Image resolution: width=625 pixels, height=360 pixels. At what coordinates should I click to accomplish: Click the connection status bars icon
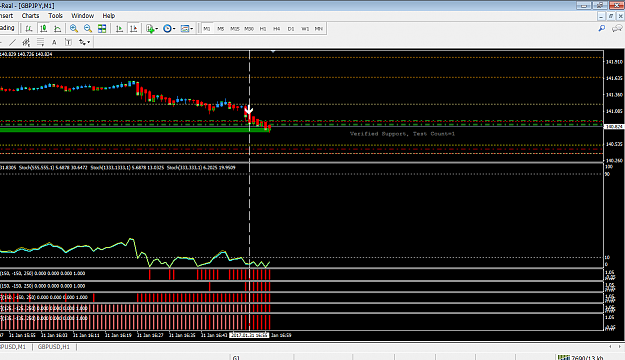tap(564, 358)
